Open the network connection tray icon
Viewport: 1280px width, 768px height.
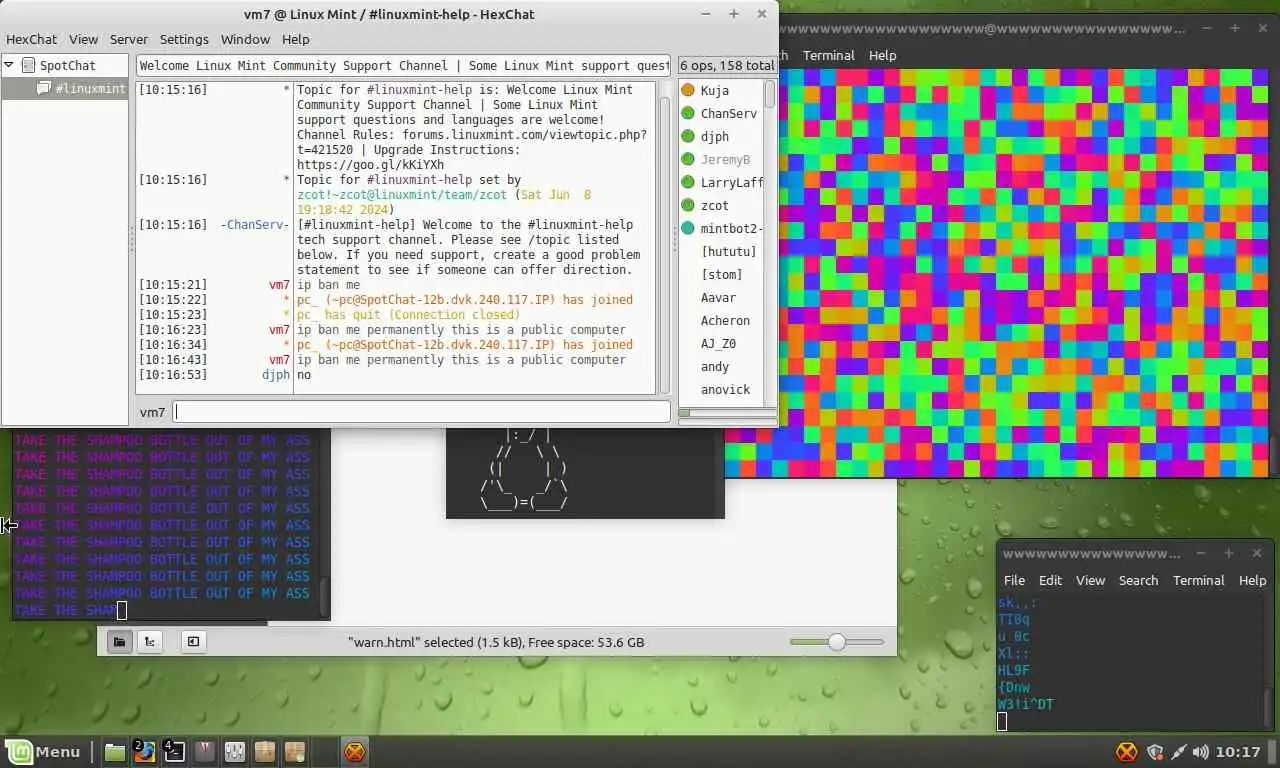(x=1178, y=752)
